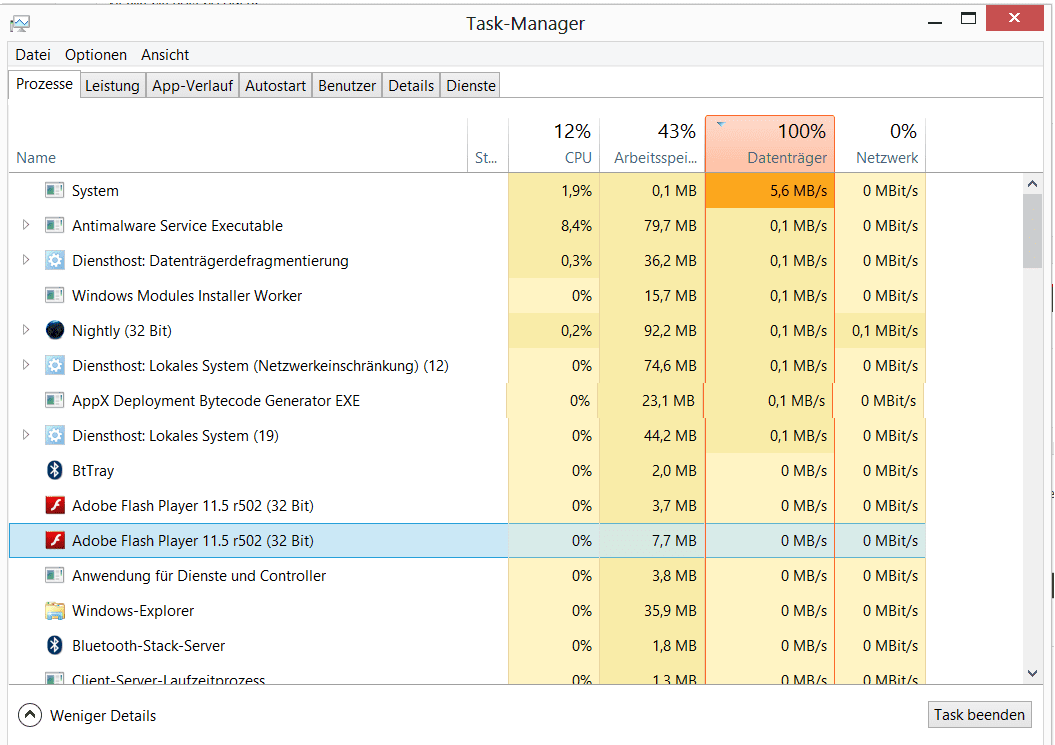Sort by the Name column header

[x=238, y=145]
